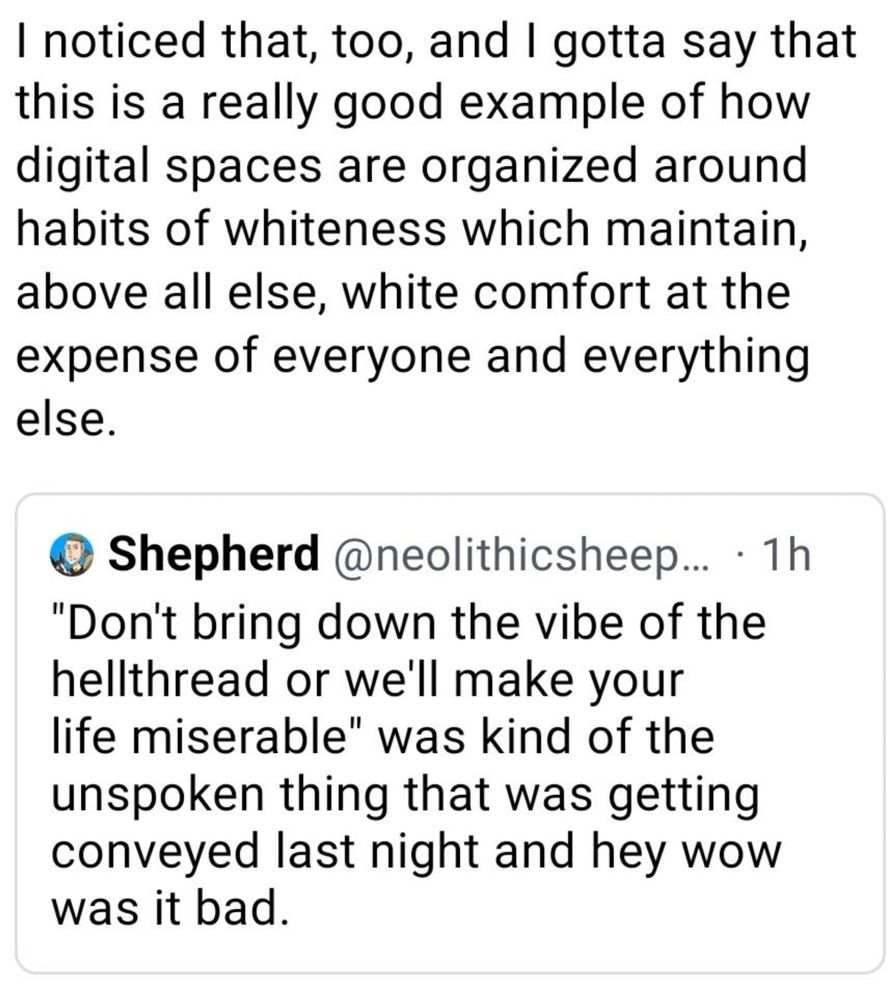888x1000 pixels.
Task: Tap the phrase 'white comfort at the'
Action: (568, 292)
